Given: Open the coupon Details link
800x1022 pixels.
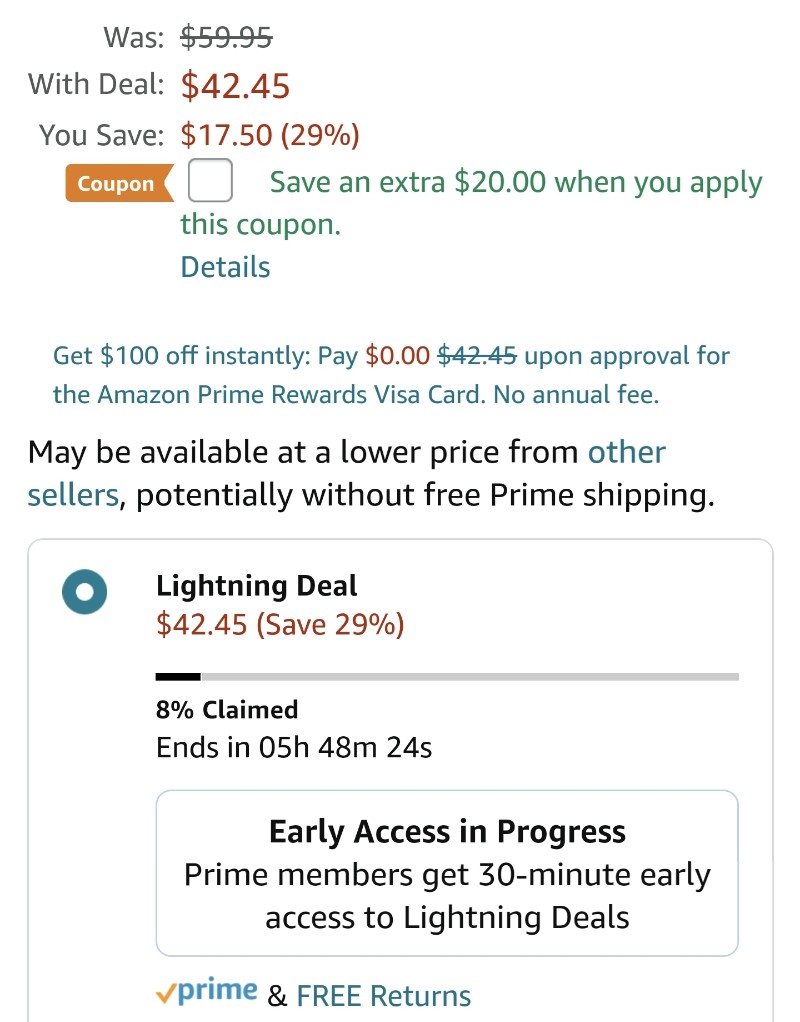Looking at the screenshot, I should click(225, 267).
